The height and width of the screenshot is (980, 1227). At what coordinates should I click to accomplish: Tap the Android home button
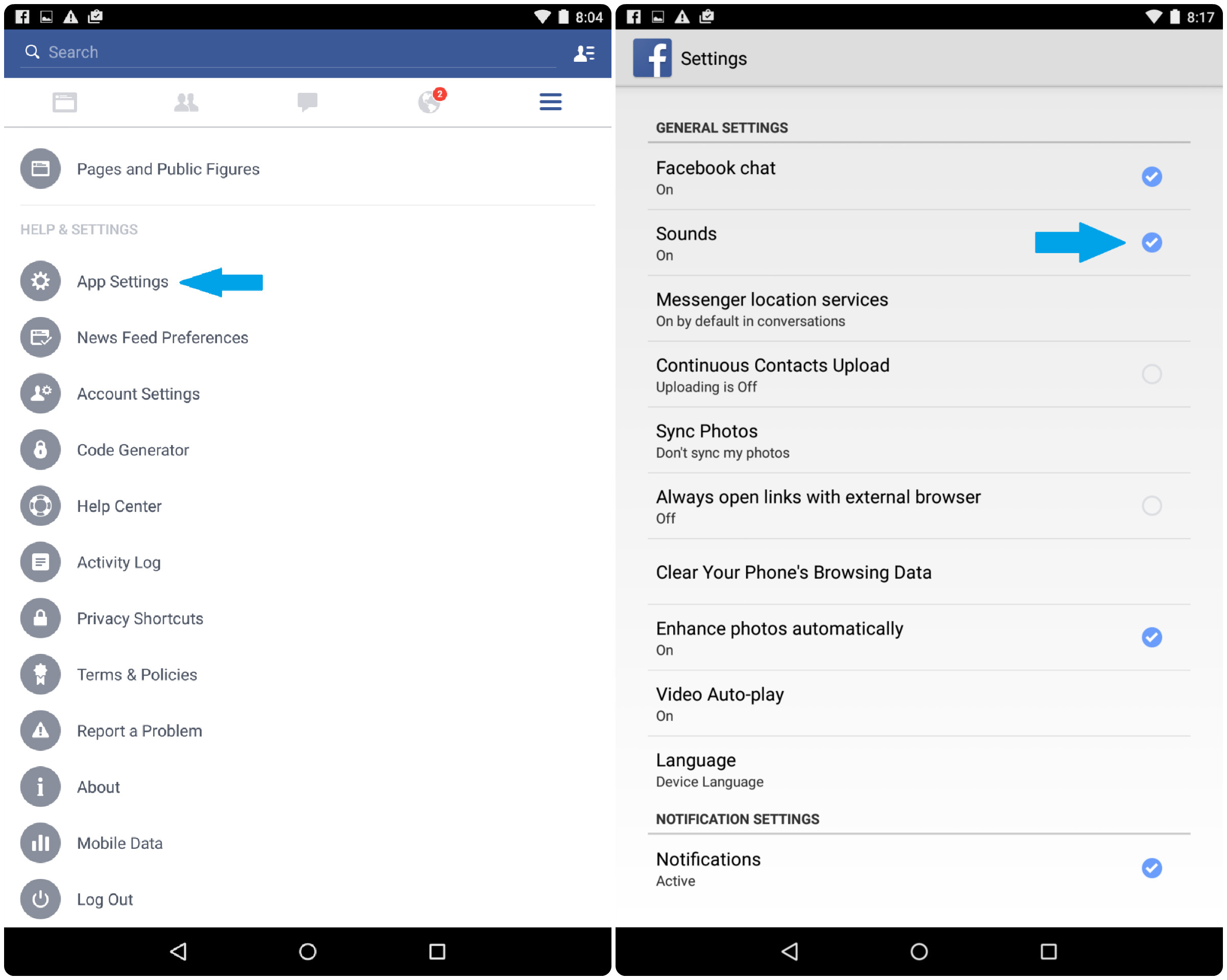click(307, 952)
